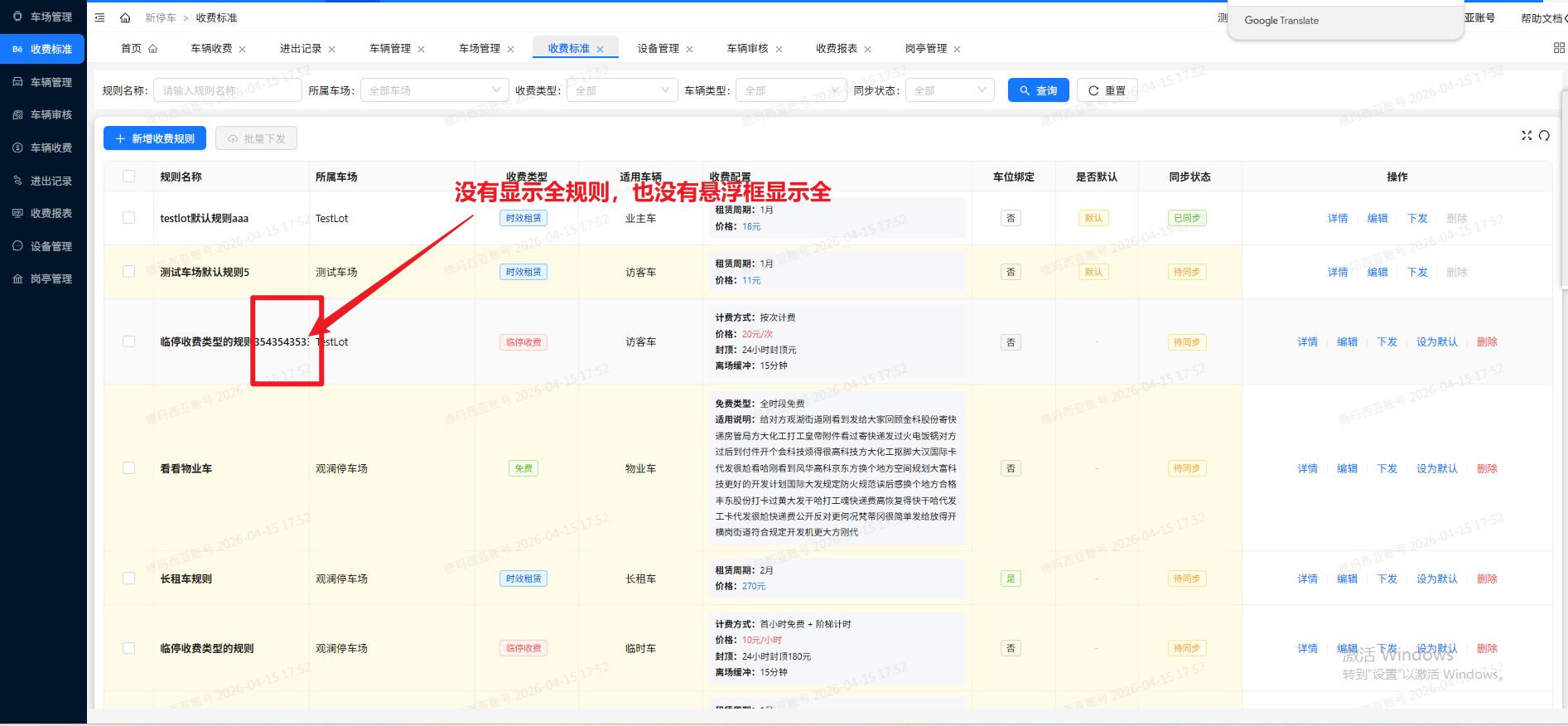Close the 收费标准 tab via its X icon
The image size is (1568, 726).
coord(601,50)
